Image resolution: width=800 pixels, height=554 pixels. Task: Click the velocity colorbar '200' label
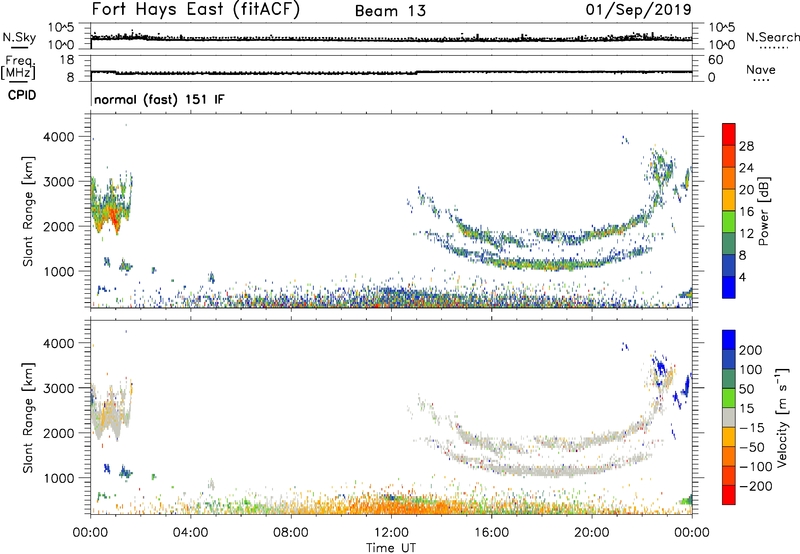(x=751, y=350)
